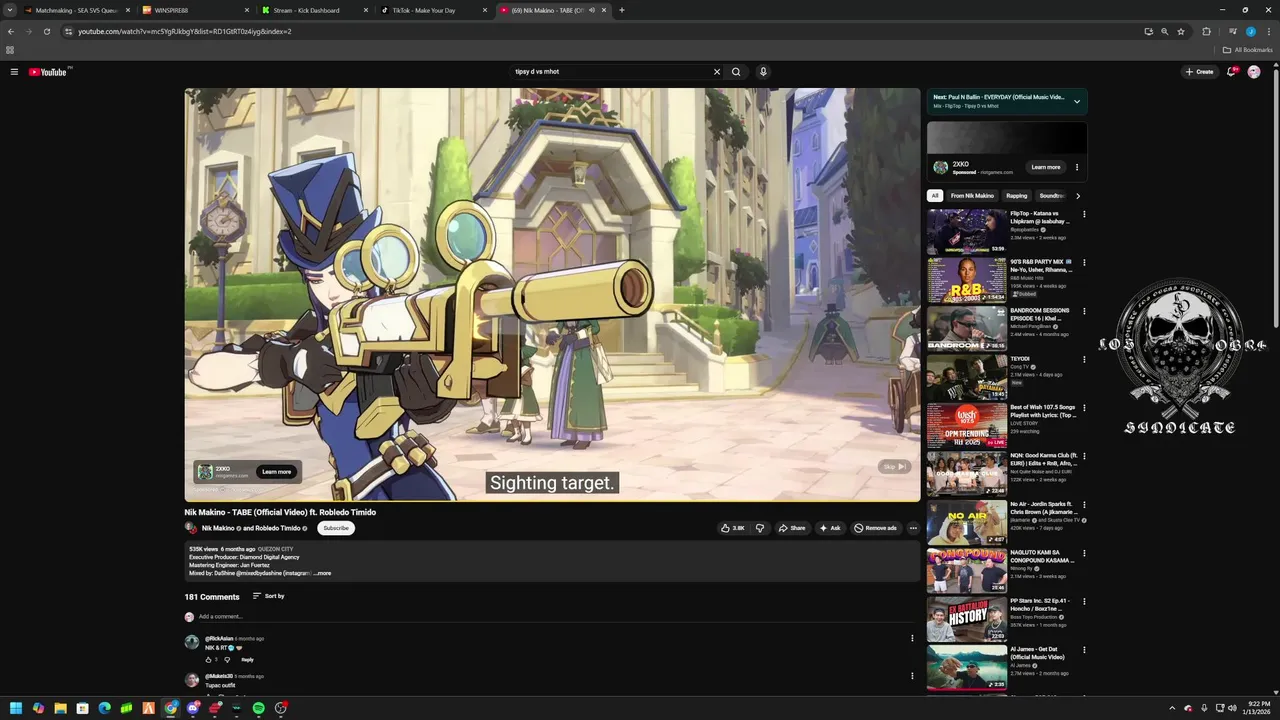Viewport: 1280px width, 720px height.
Task: Click Create button in YouTube header
Action: (x=1200, y=72)
